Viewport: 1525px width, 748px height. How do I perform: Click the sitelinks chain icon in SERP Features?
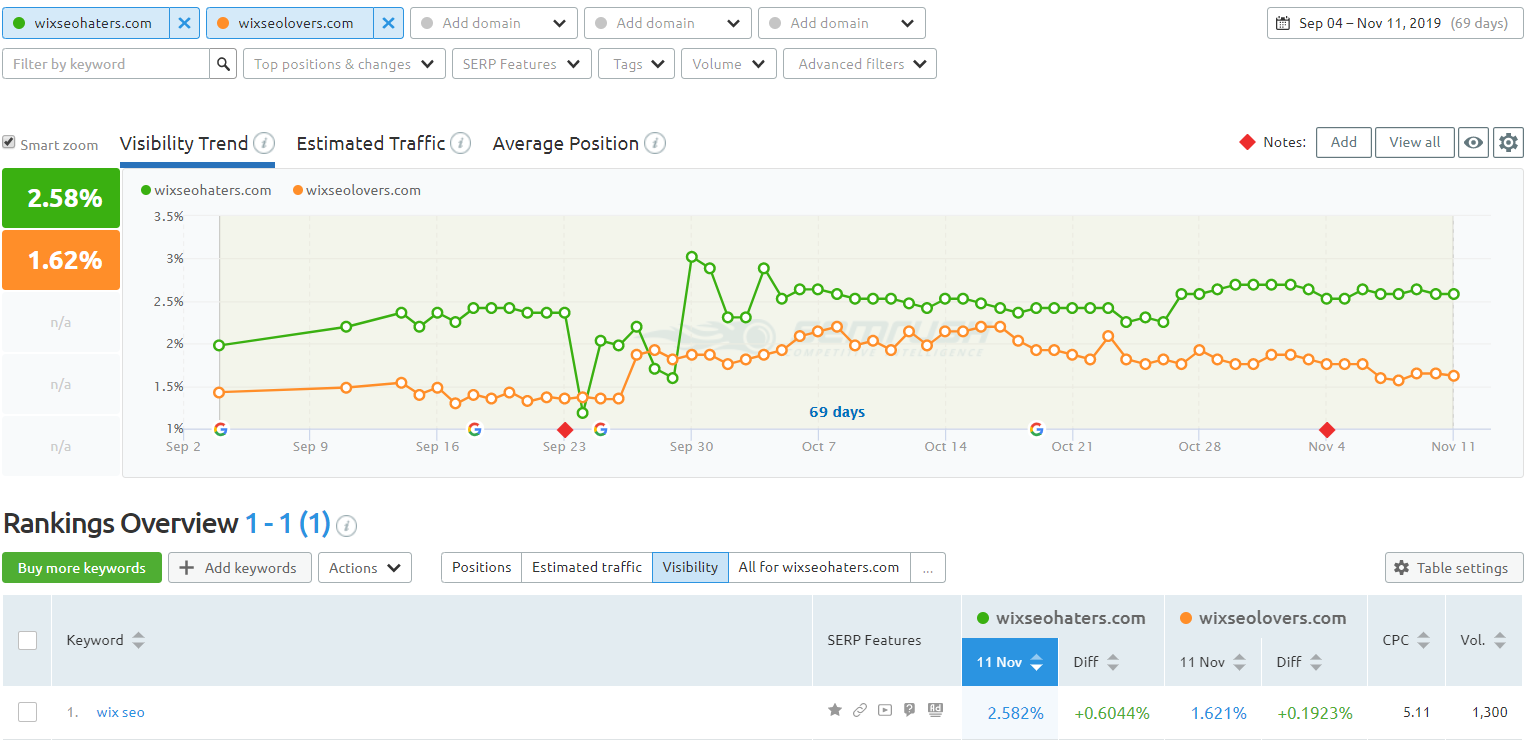pos(860,710)
